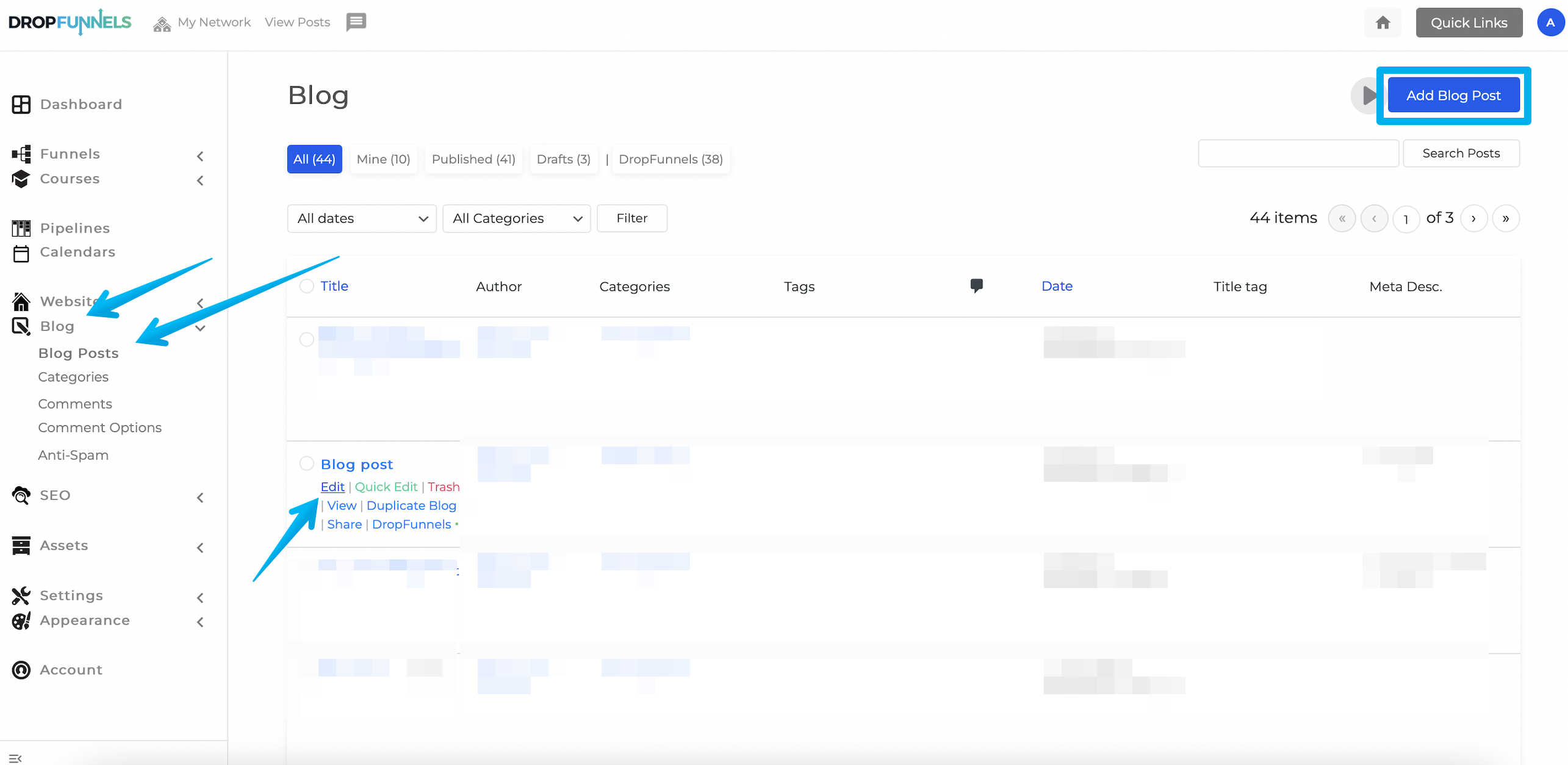Click Share link under Blog post

coord(345,525)
